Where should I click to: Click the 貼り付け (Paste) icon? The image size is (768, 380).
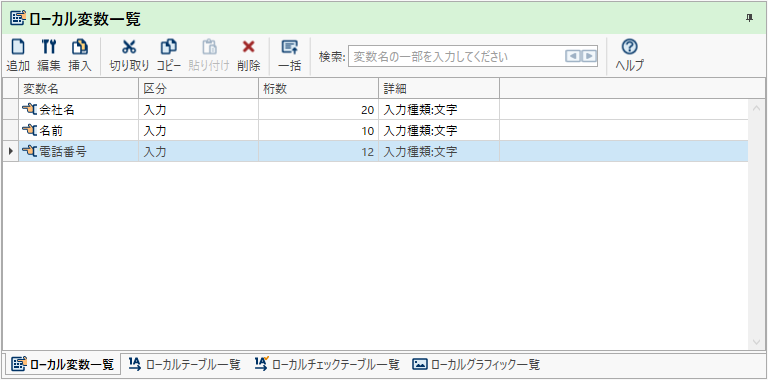209,48
